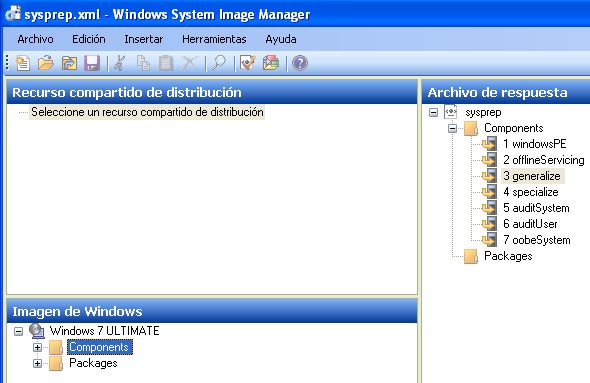
Task: Click the Close answer file toolbar icon
Action: coord(69,63)
